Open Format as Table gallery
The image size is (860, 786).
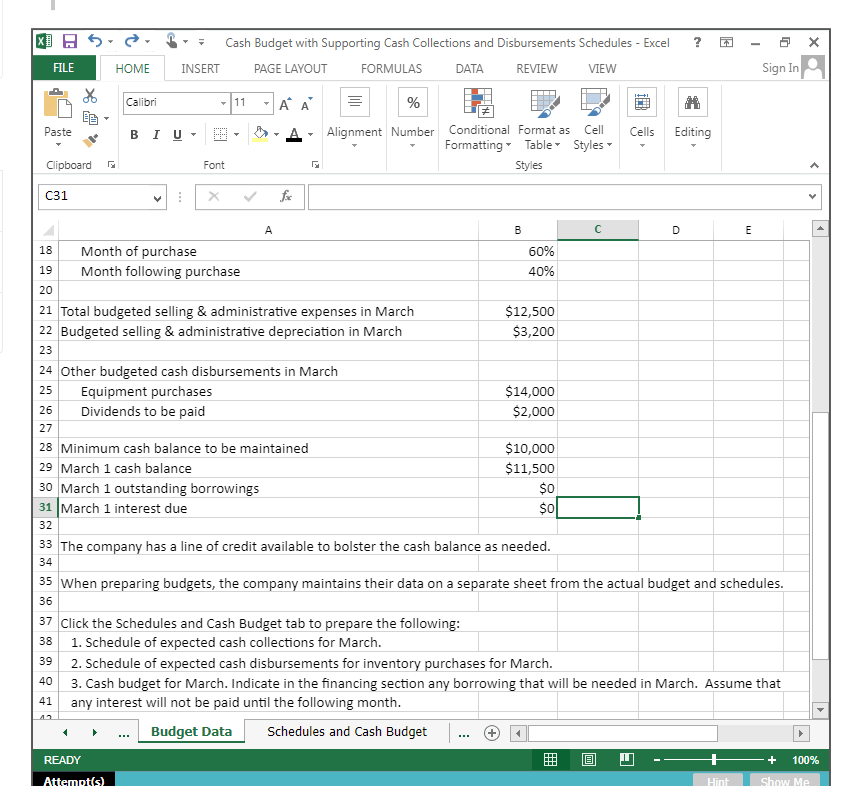pyautogui.click(x=544, y=120)
